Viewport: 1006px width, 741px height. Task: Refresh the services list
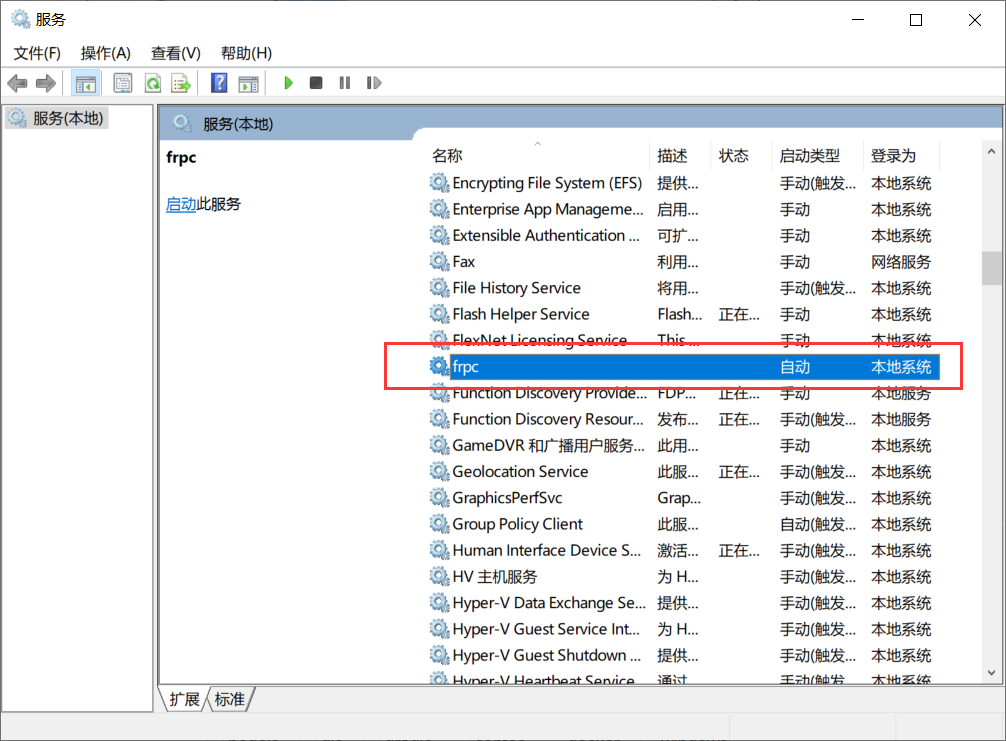[153, 83]
